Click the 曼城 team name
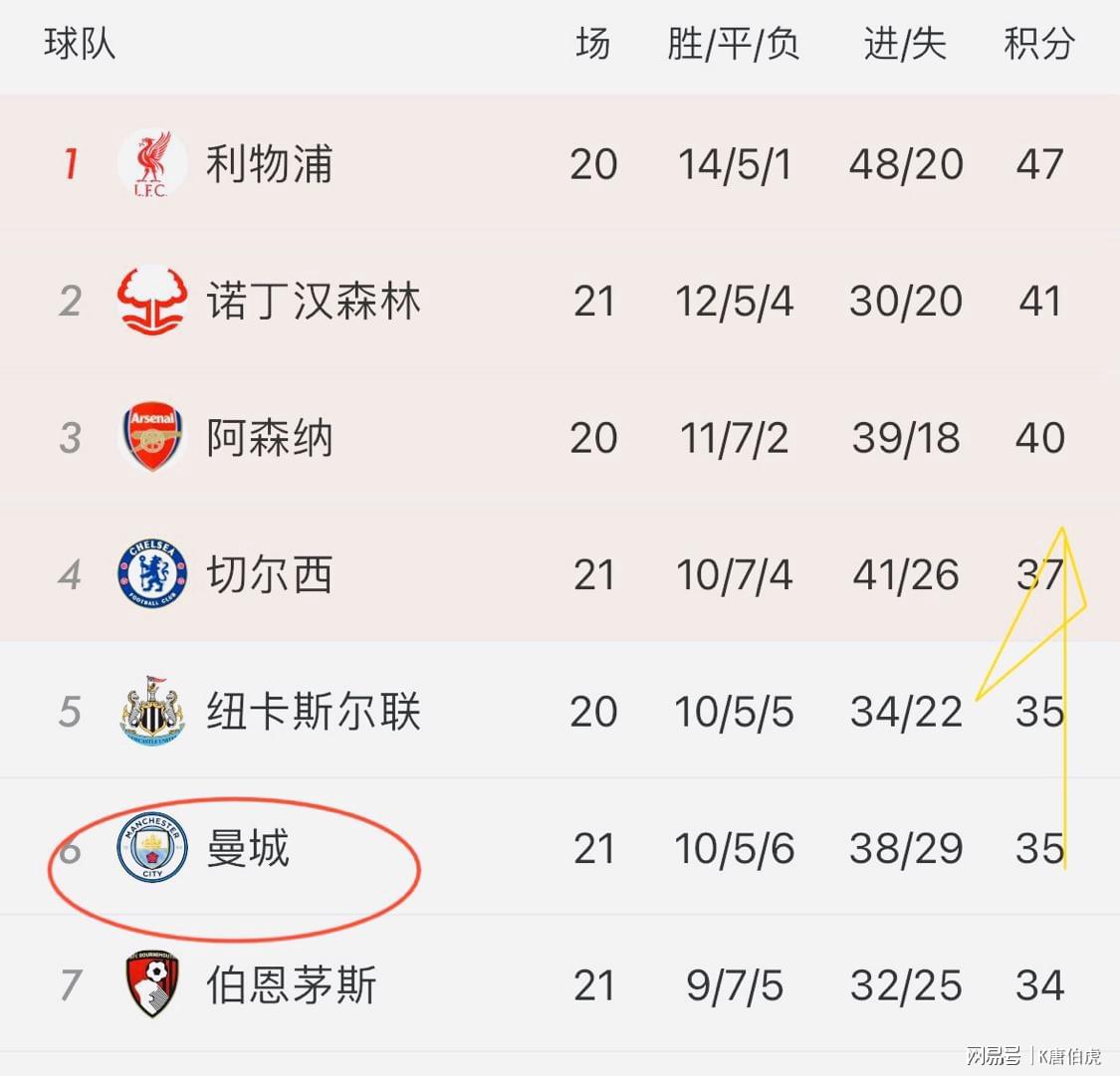This screenshot has width=1120, height=1076. pyautogui.click(x=248, y=847)
